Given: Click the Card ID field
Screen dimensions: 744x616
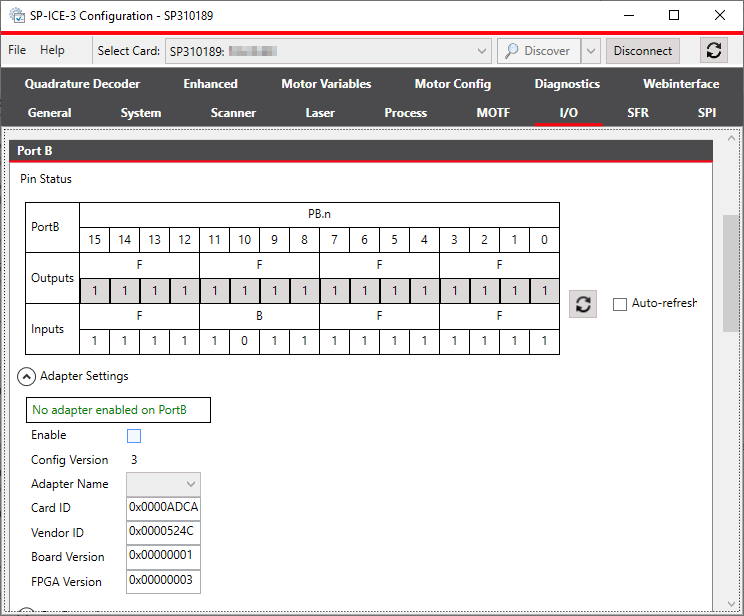Looking at the screenshot, I should 163,508.
